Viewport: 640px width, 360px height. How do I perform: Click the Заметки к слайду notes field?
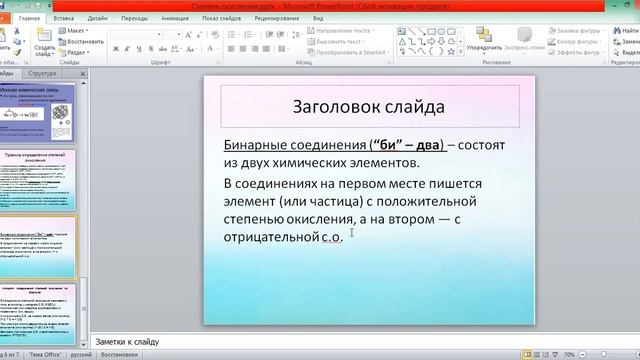365,342
